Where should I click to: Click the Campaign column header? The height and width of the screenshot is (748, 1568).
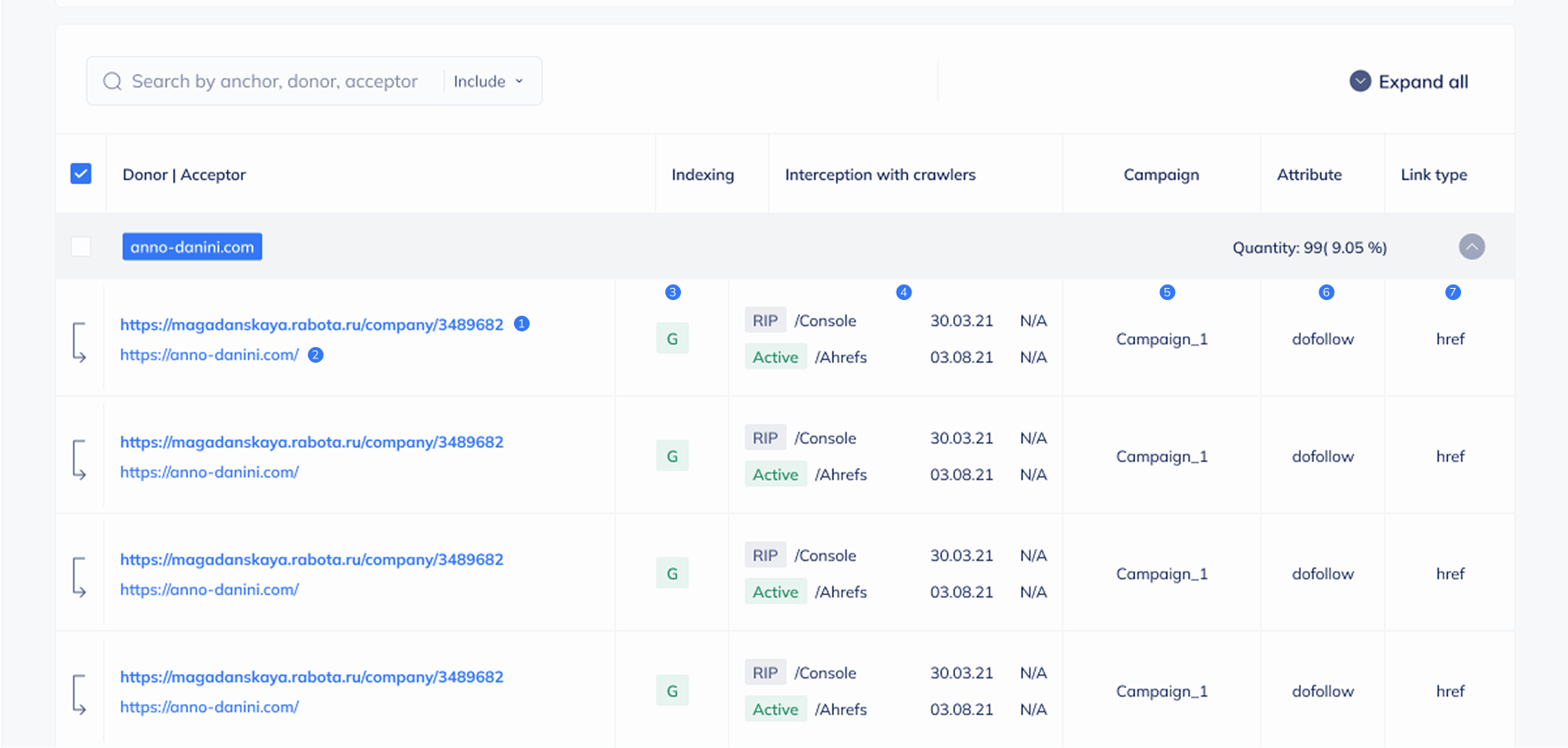click(x=1161, y=175)
